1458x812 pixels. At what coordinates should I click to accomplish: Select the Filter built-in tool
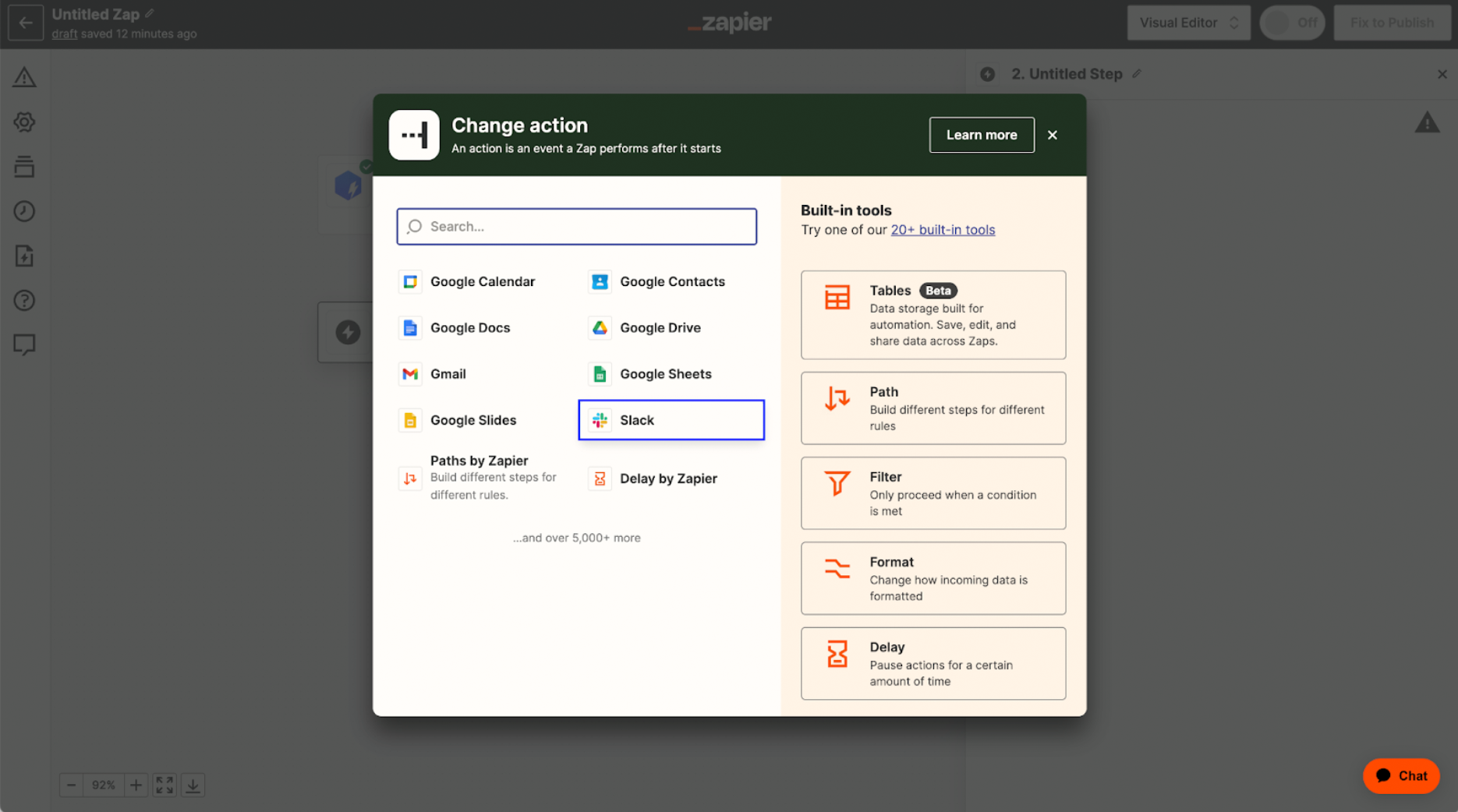click(932, 492)
